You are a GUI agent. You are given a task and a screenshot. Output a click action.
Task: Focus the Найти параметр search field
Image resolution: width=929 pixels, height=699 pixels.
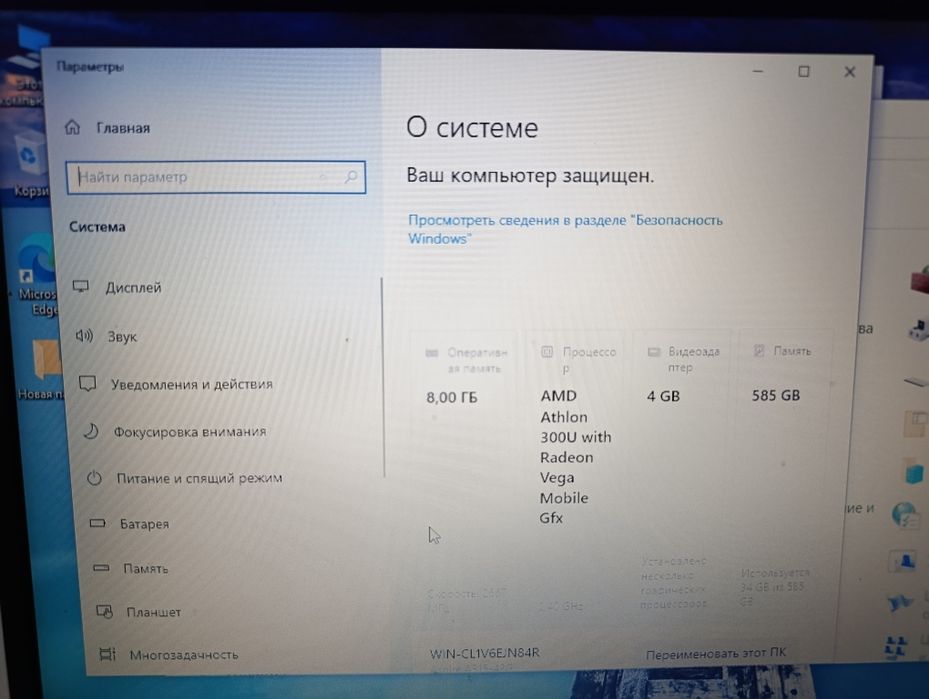click(216, 177)
